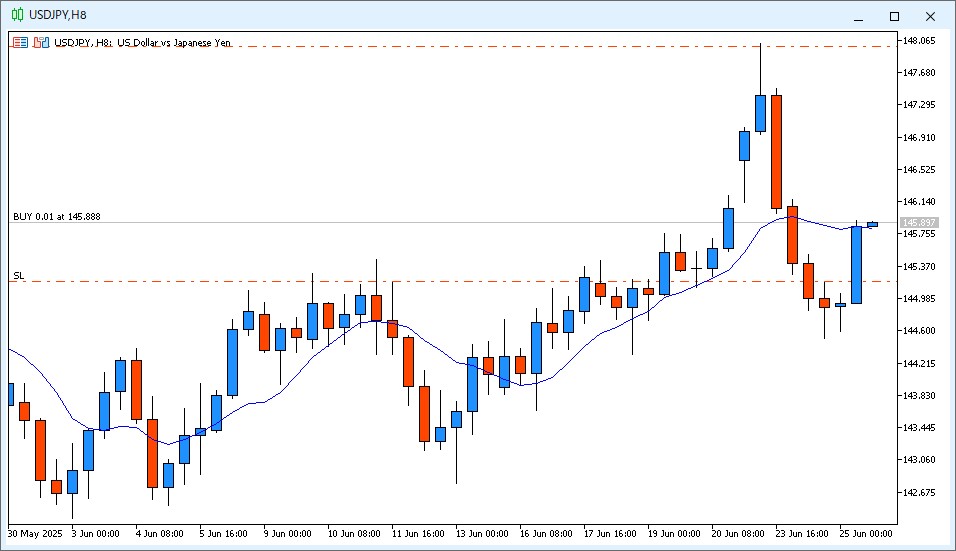
Task: Click the 148.065 price scale label
Action: (x=919, y=41)
